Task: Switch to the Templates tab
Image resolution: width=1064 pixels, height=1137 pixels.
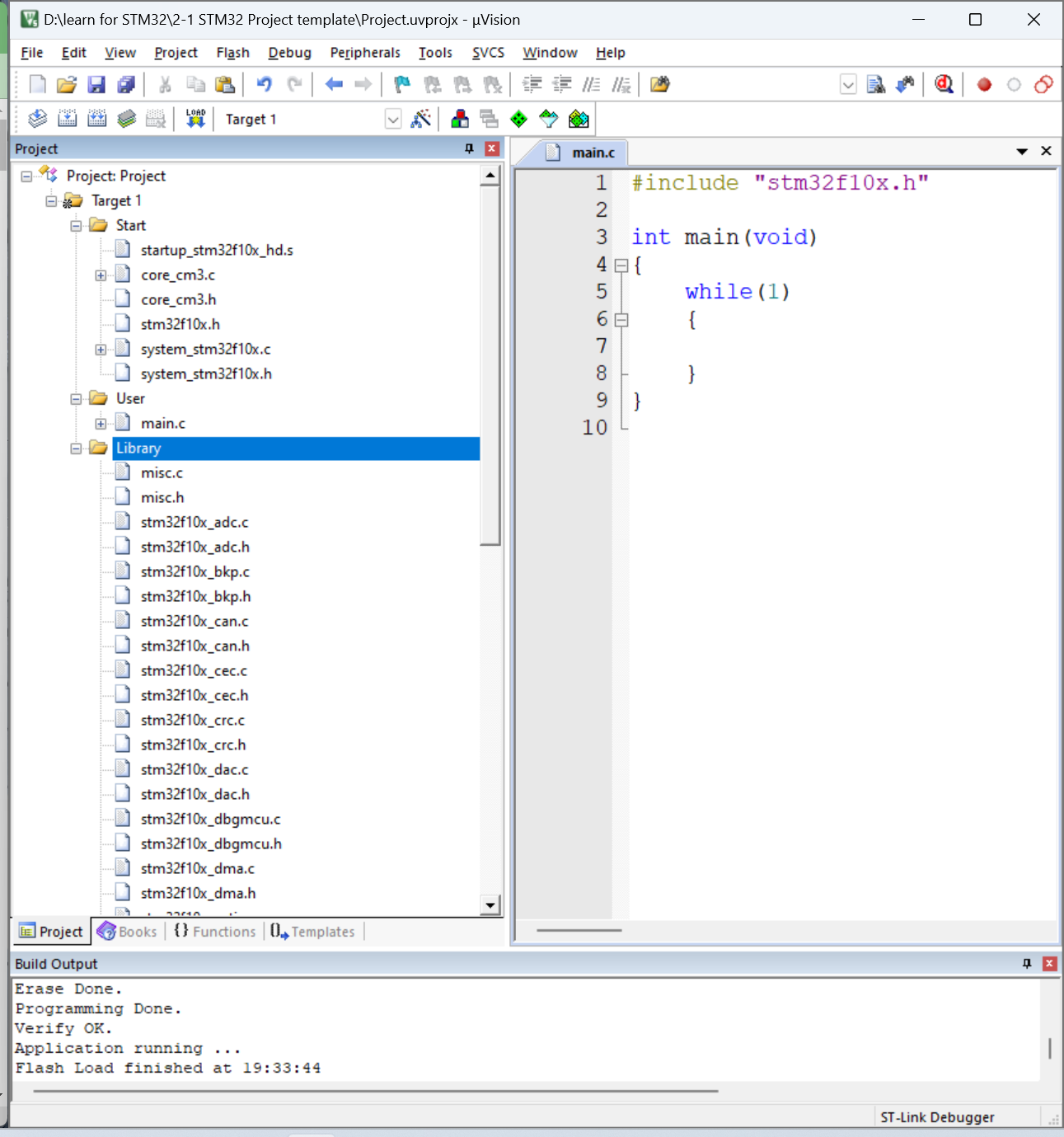Action: [x=313, y=931]
